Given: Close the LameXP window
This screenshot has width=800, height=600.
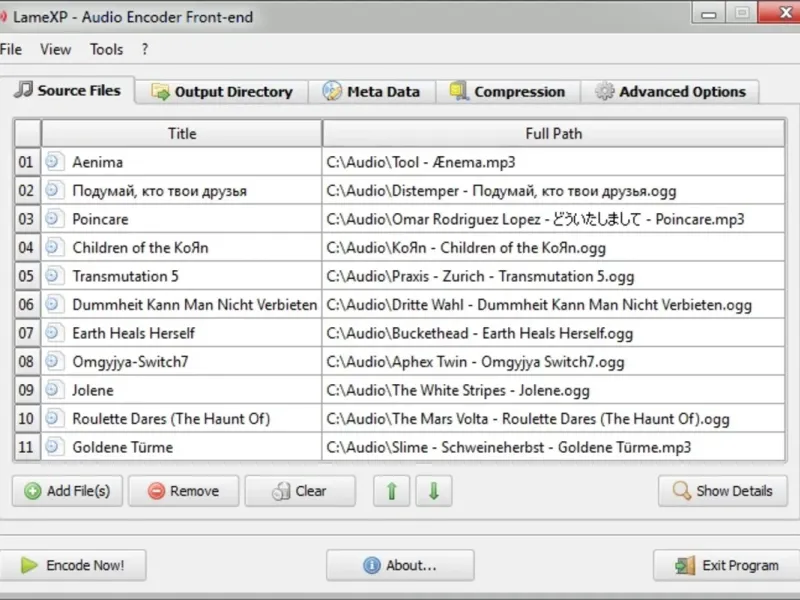Looking at the screenshot, I should pyautogui.click(x=780, y=13).
